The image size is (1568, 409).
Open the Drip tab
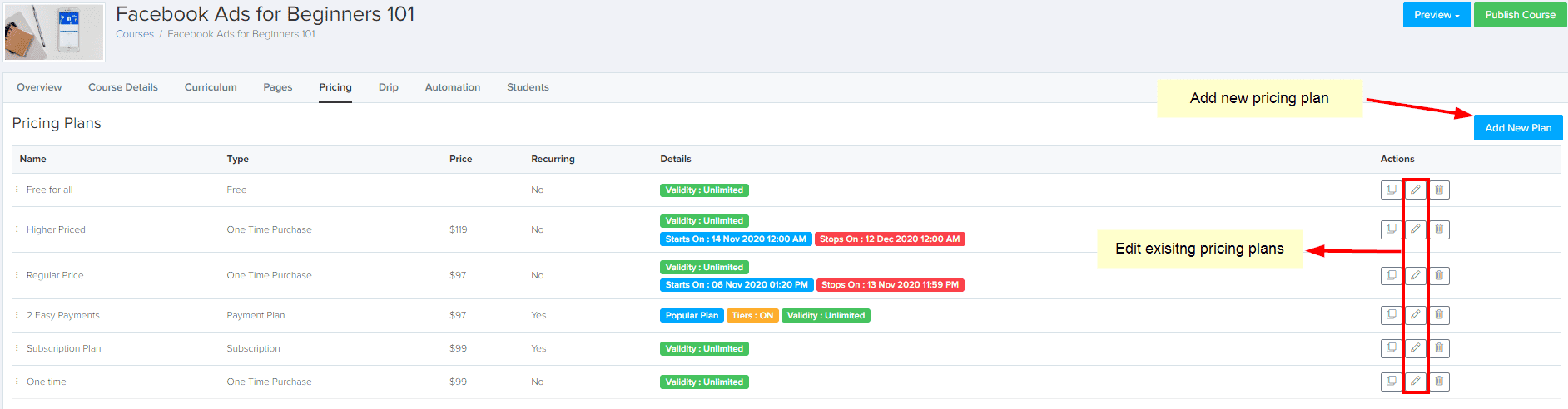tap(389, 87)
